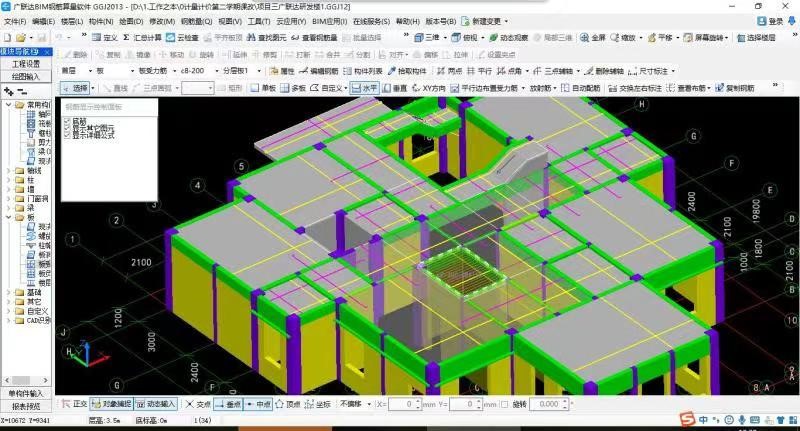This screenshot has height=431, width=800.
Task: Toggle 显示详细公式 checkbox
Action: [x=67, y=136]
